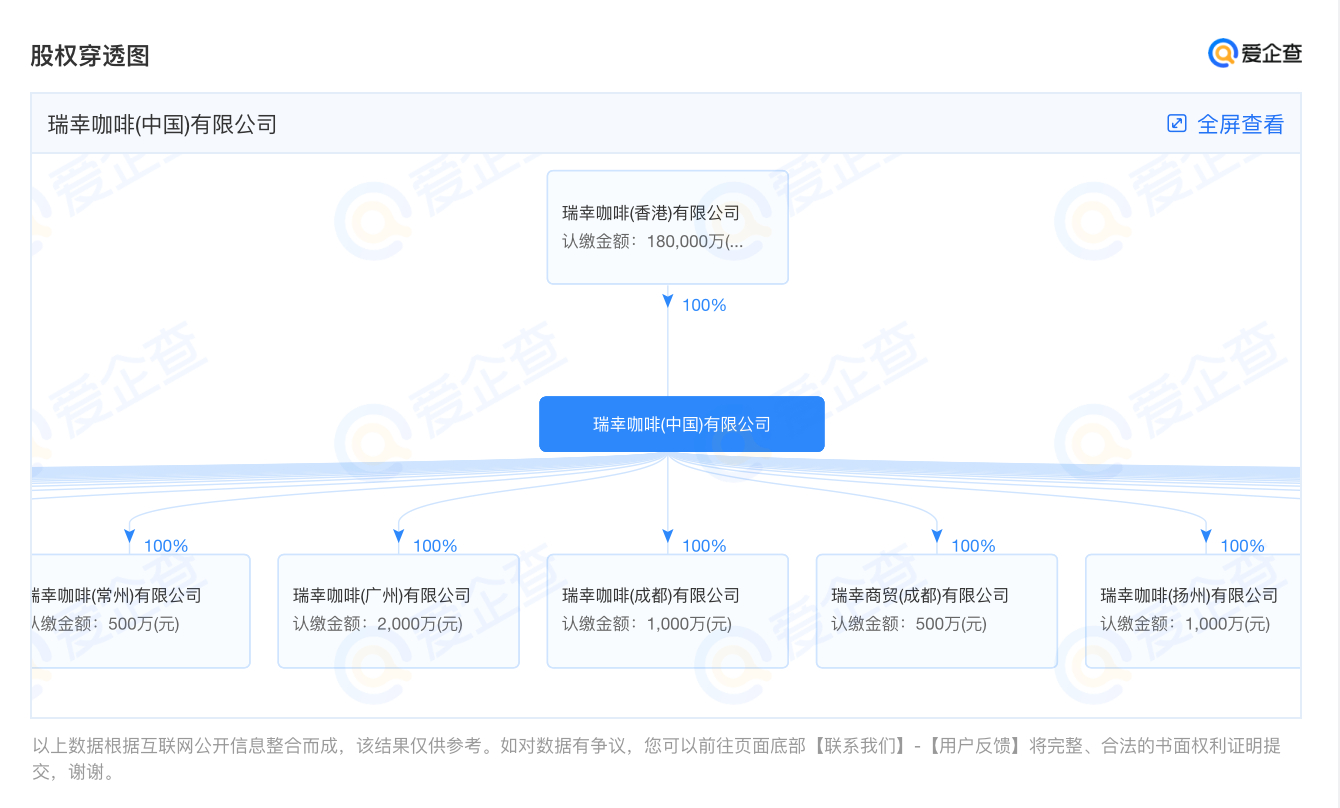
Task: Click 认缴金额：2,000万(元) under 广州 company
Action: (x=378, y=624)
